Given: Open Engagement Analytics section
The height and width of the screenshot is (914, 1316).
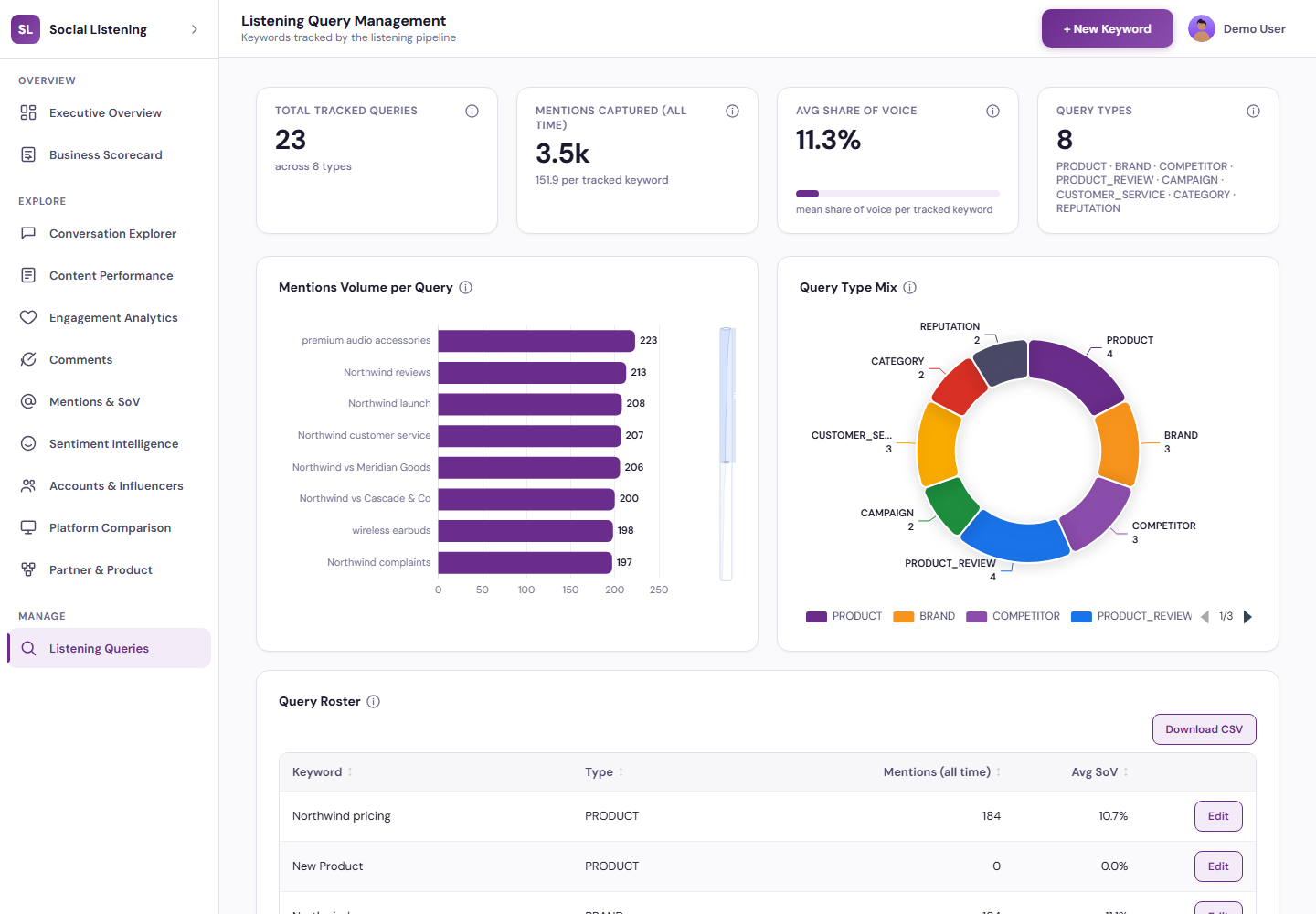Looking at the screenshot, I should 109,317.
